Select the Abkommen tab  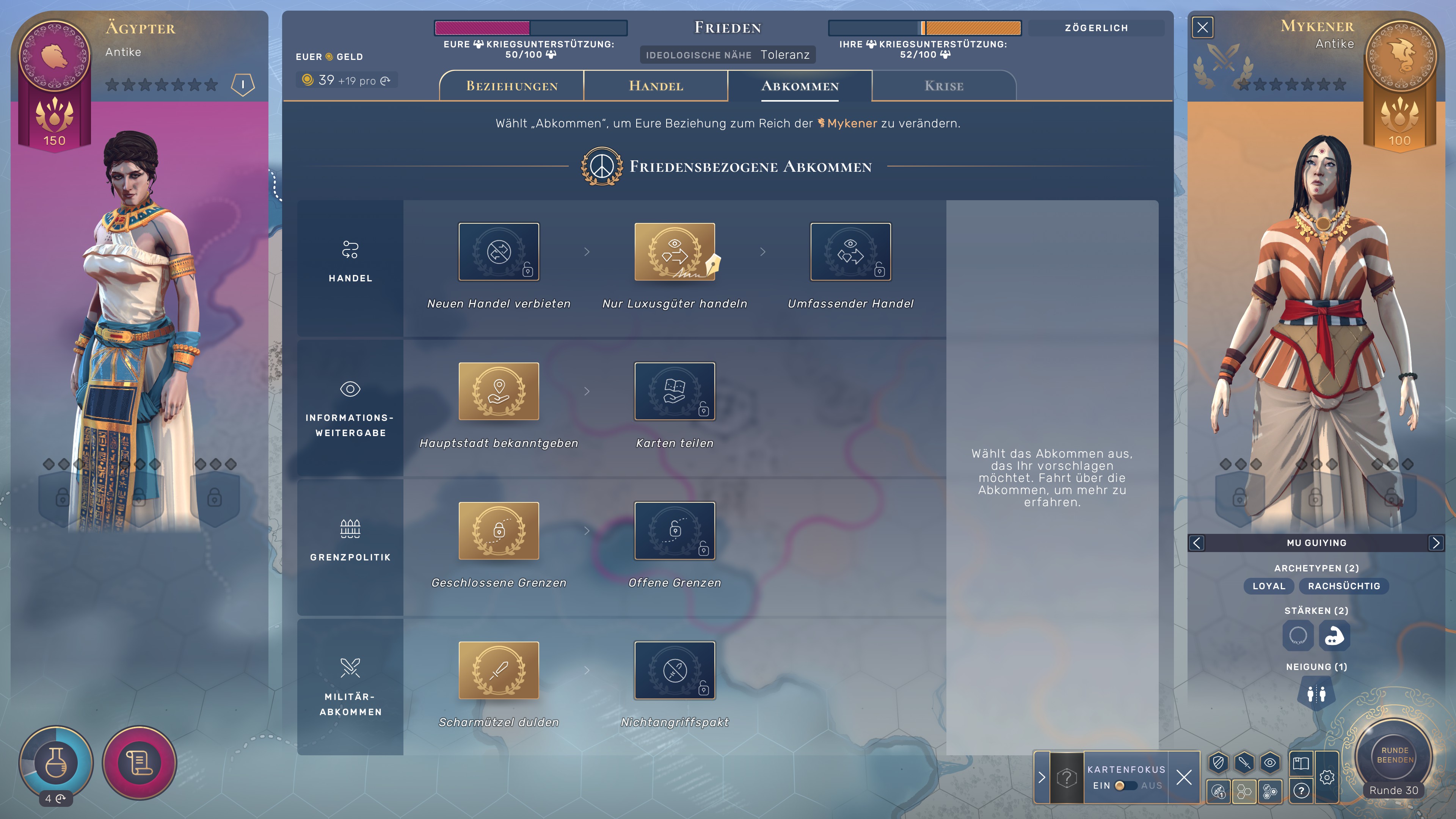tap(800, 86)
